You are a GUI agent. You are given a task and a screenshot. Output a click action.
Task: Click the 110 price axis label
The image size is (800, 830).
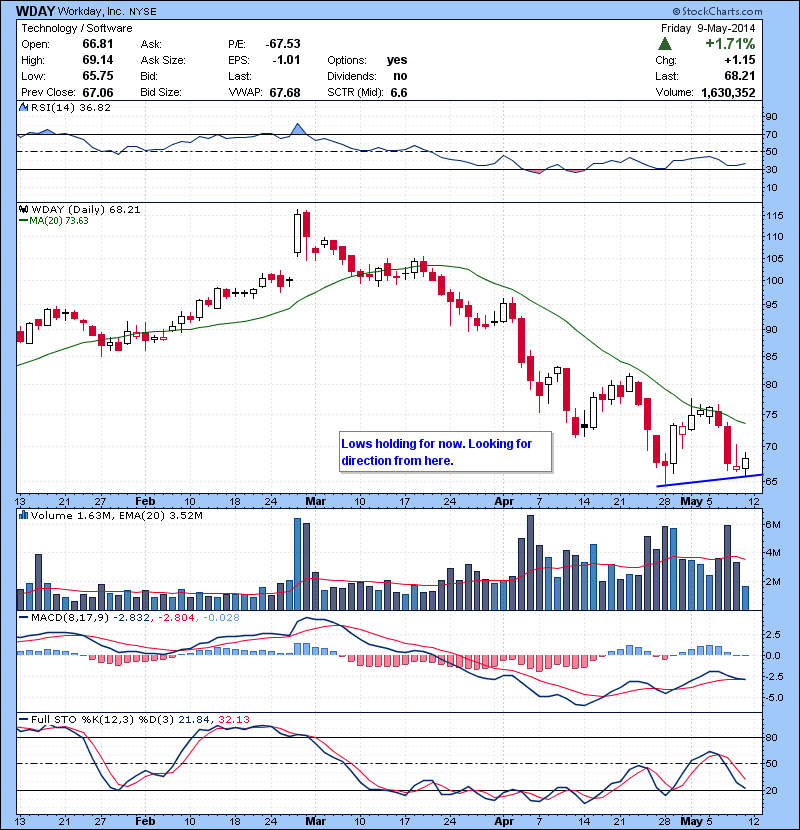point(775,237)
